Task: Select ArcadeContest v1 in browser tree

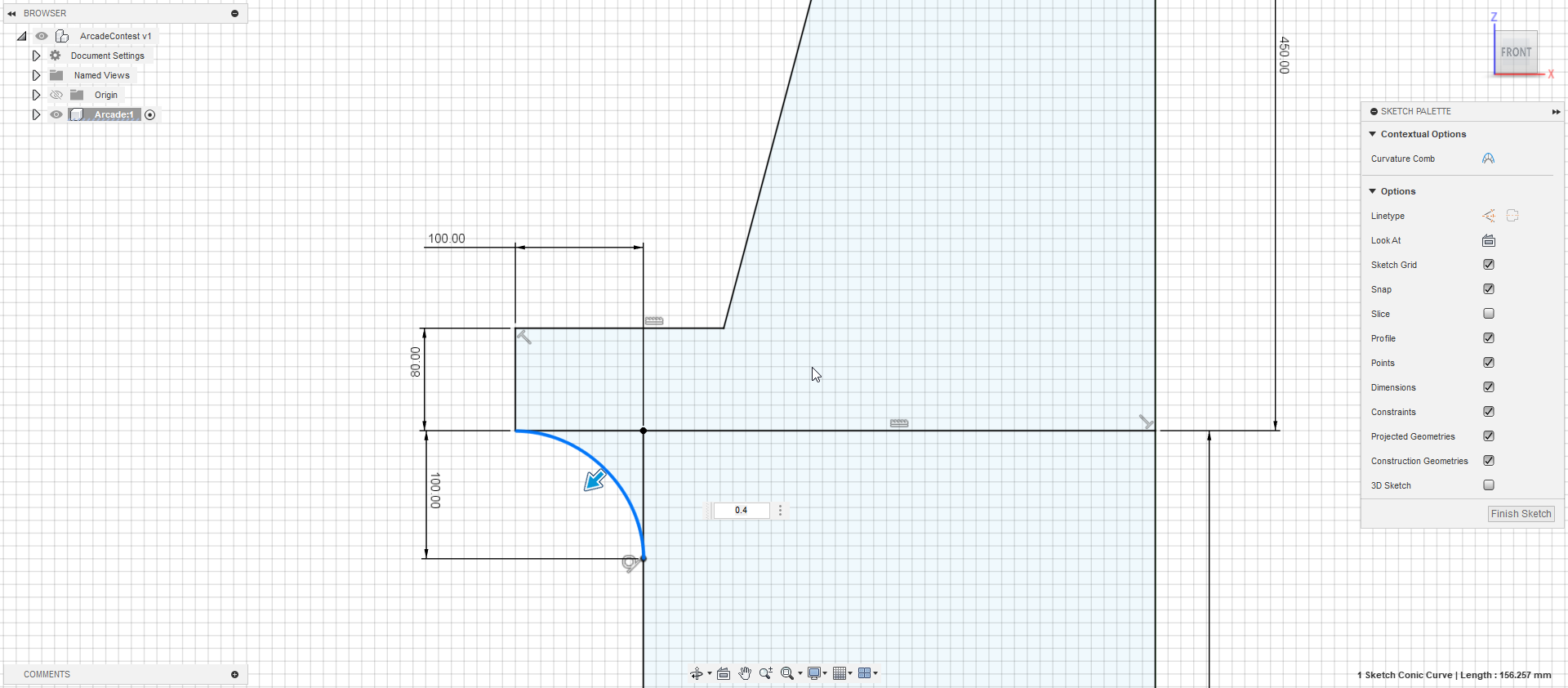Action: (115, 36)
